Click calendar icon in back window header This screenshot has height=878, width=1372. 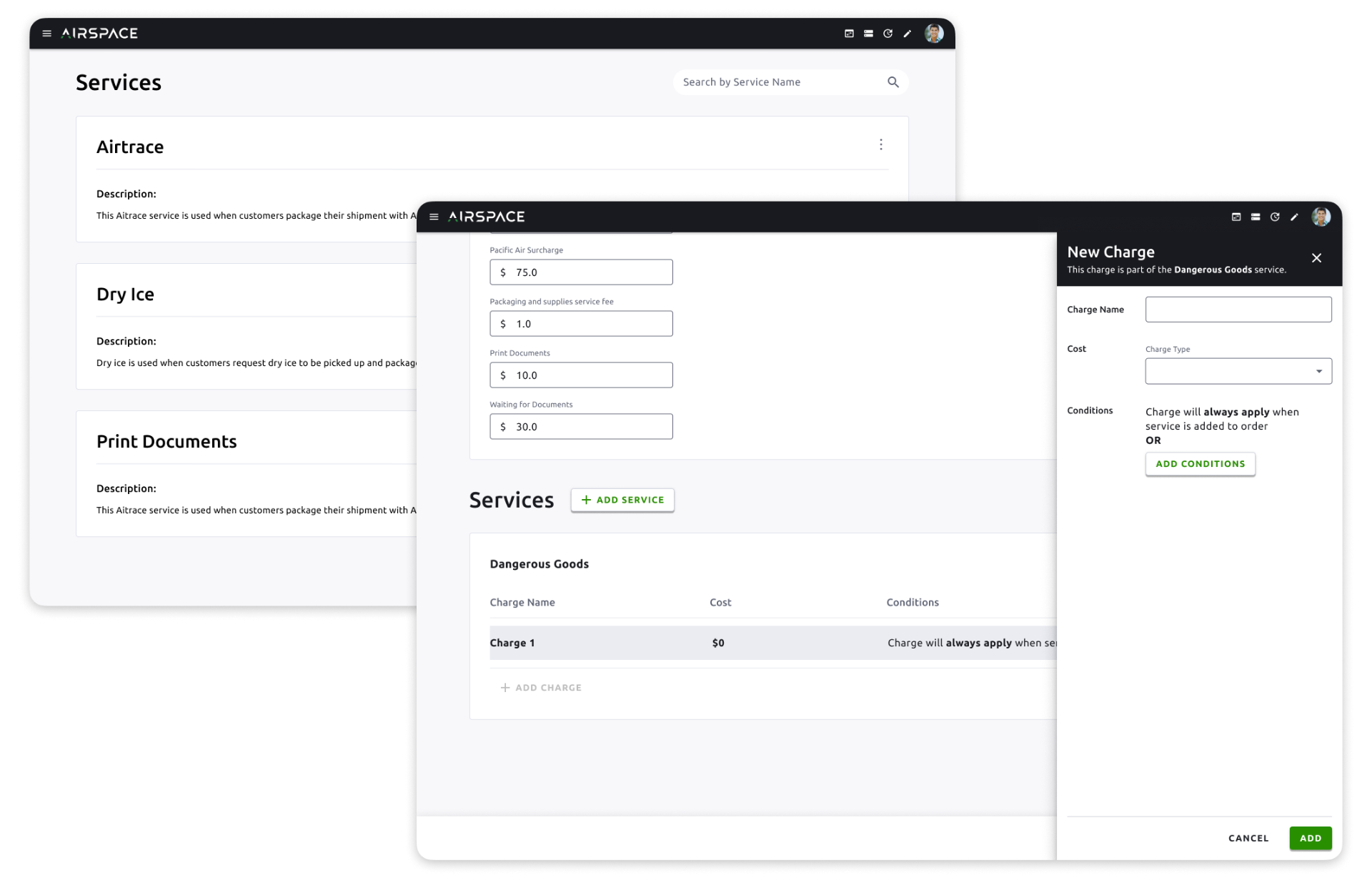click(x=849, y=34)
